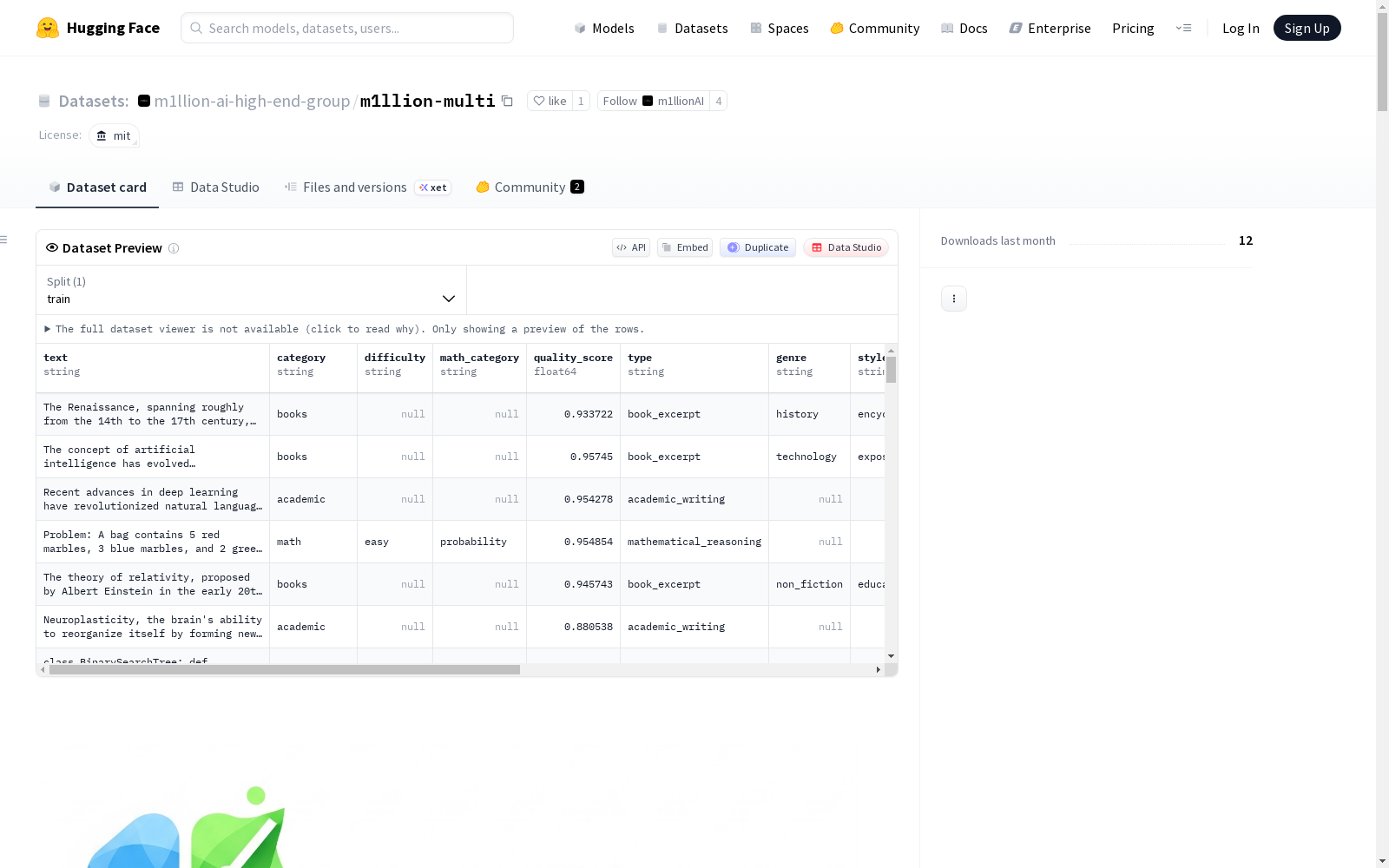
Task: Focus the search models input field
Action: tap(347, 28)
